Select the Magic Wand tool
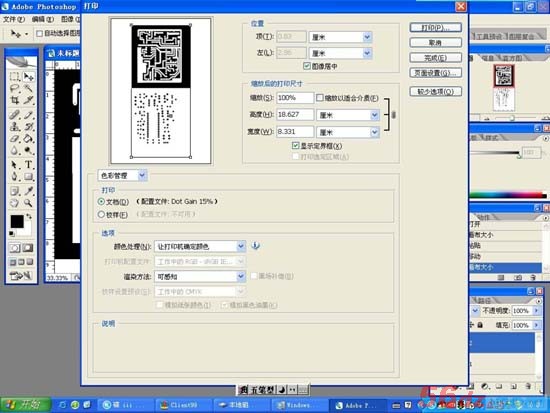550x413 pixels. pos(28,88)
